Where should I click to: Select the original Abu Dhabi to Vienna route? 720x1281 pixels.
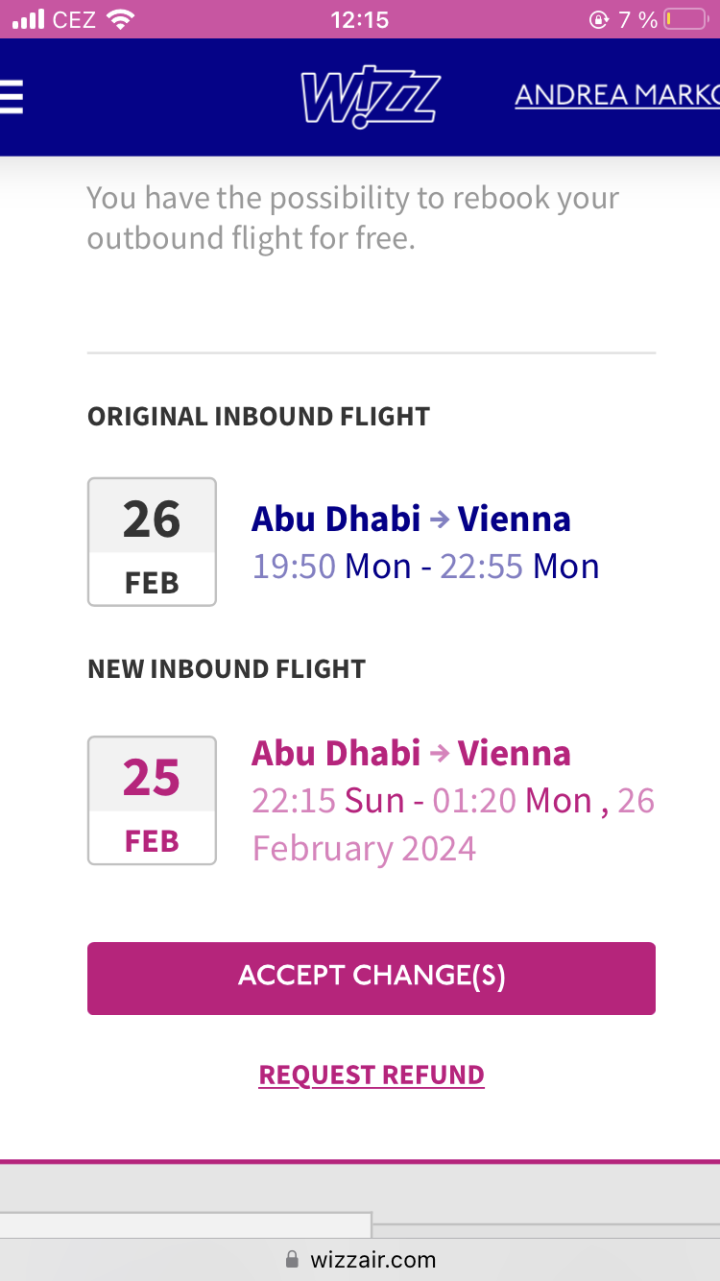pyautogui.click(x=411, y=519)
